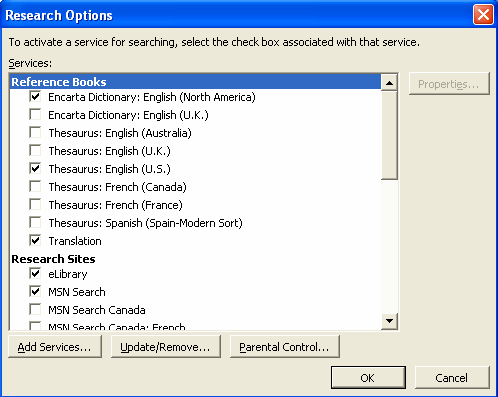The width and height of the screenshot is (498, 397).
Task: Select 'Thesaurus: English (U.S.)' row text
Action: point(109,169)
